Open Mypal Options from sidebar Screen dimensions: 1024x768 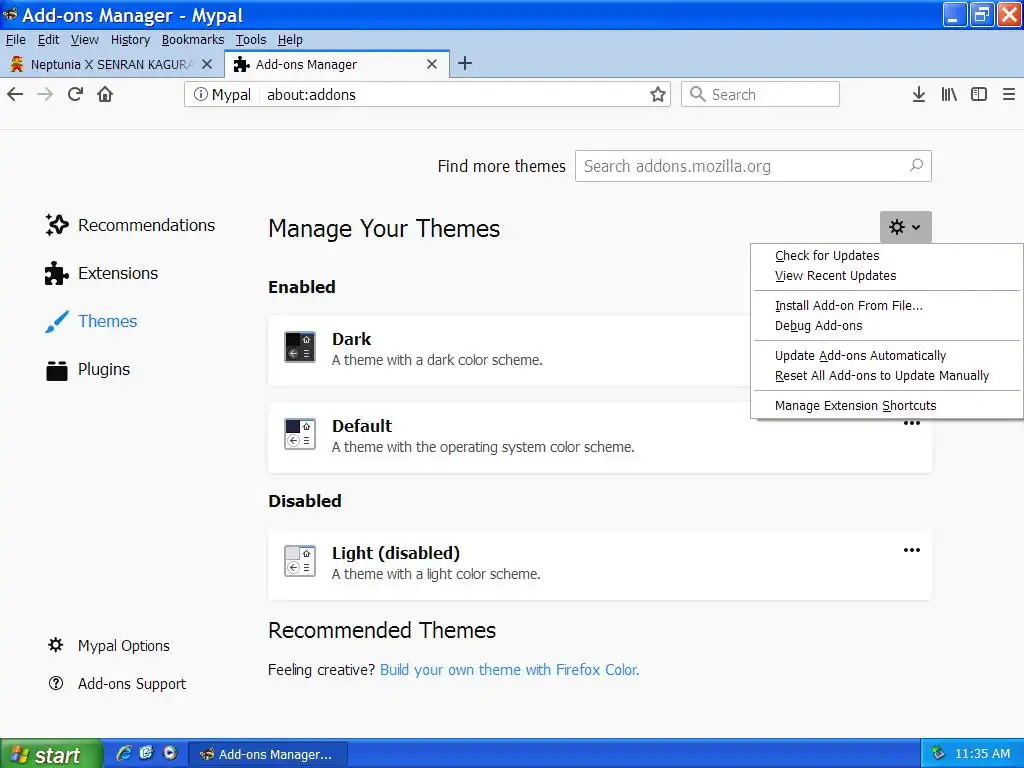point(108,645)
